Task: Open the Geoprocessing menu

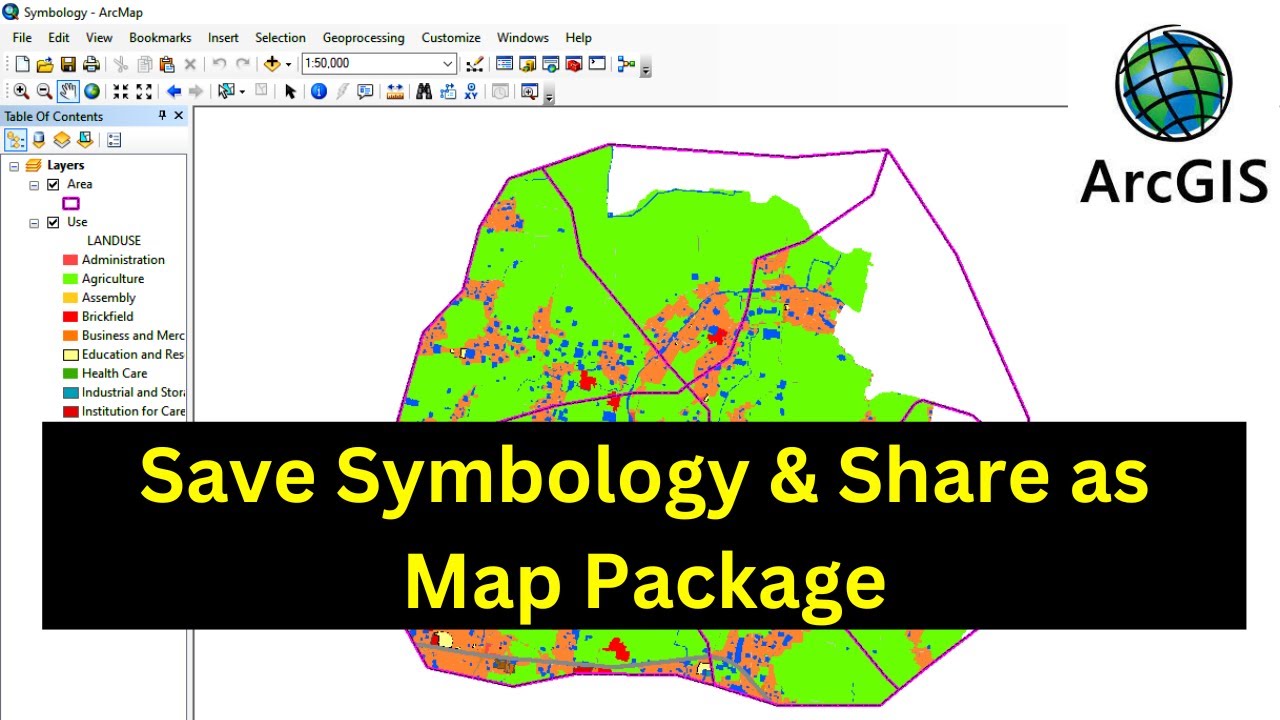Action: pos(363,38)
